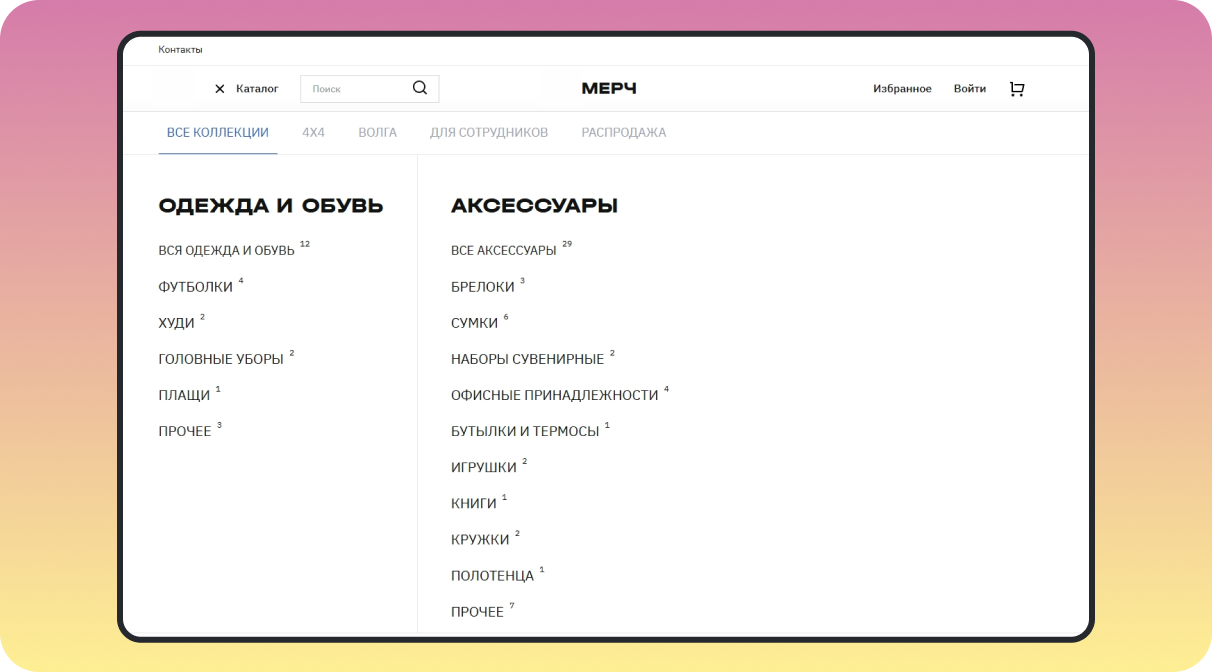Open ГОЛОВНЫЕ УБОРЫ category

[221, 359]
